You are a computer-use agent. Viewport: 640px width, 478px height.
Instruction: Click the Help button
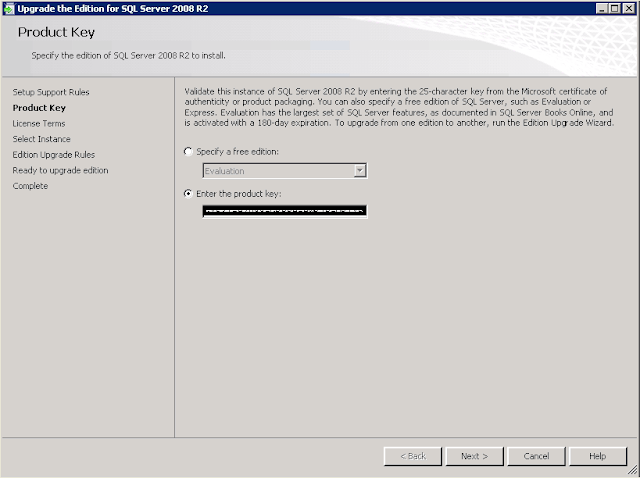(x=598, y=456)
